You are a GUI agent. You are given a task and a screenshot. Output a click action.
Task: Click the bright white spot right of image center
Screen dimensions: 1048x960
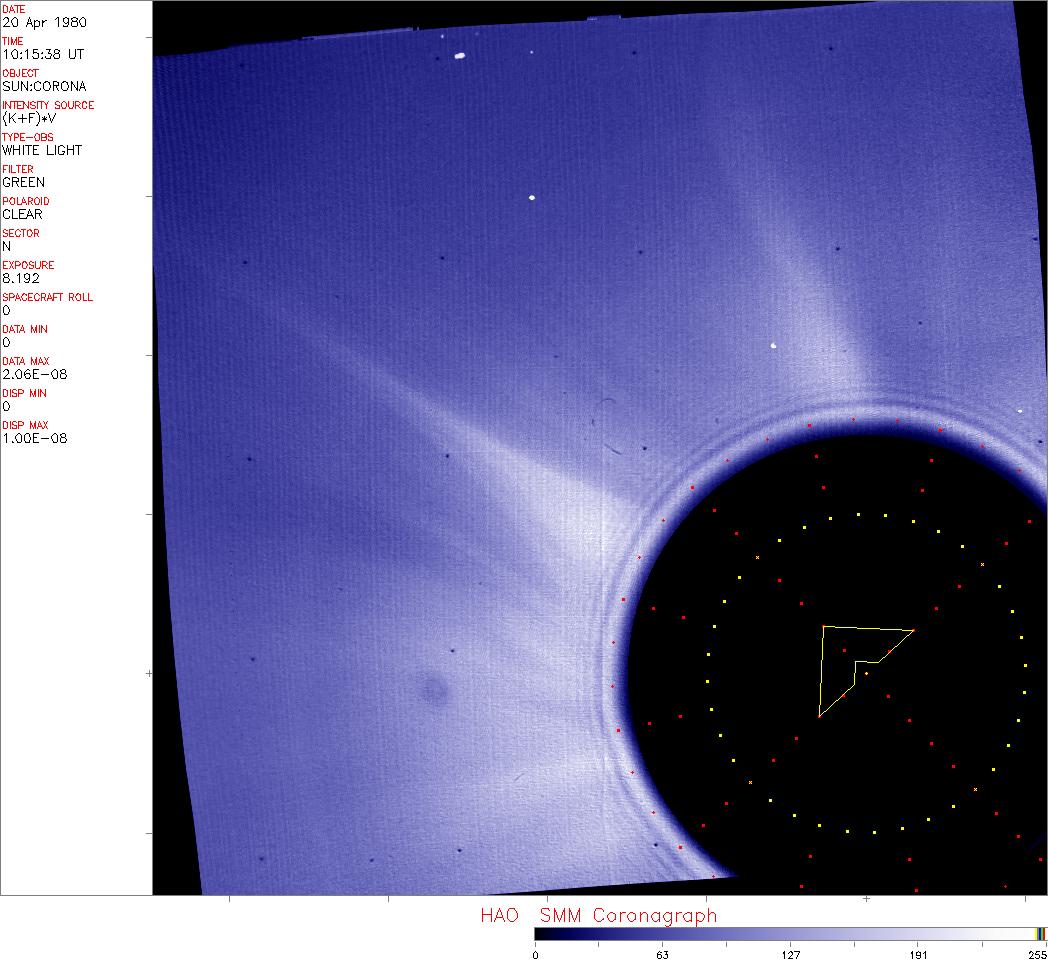[x=774, y=346]
